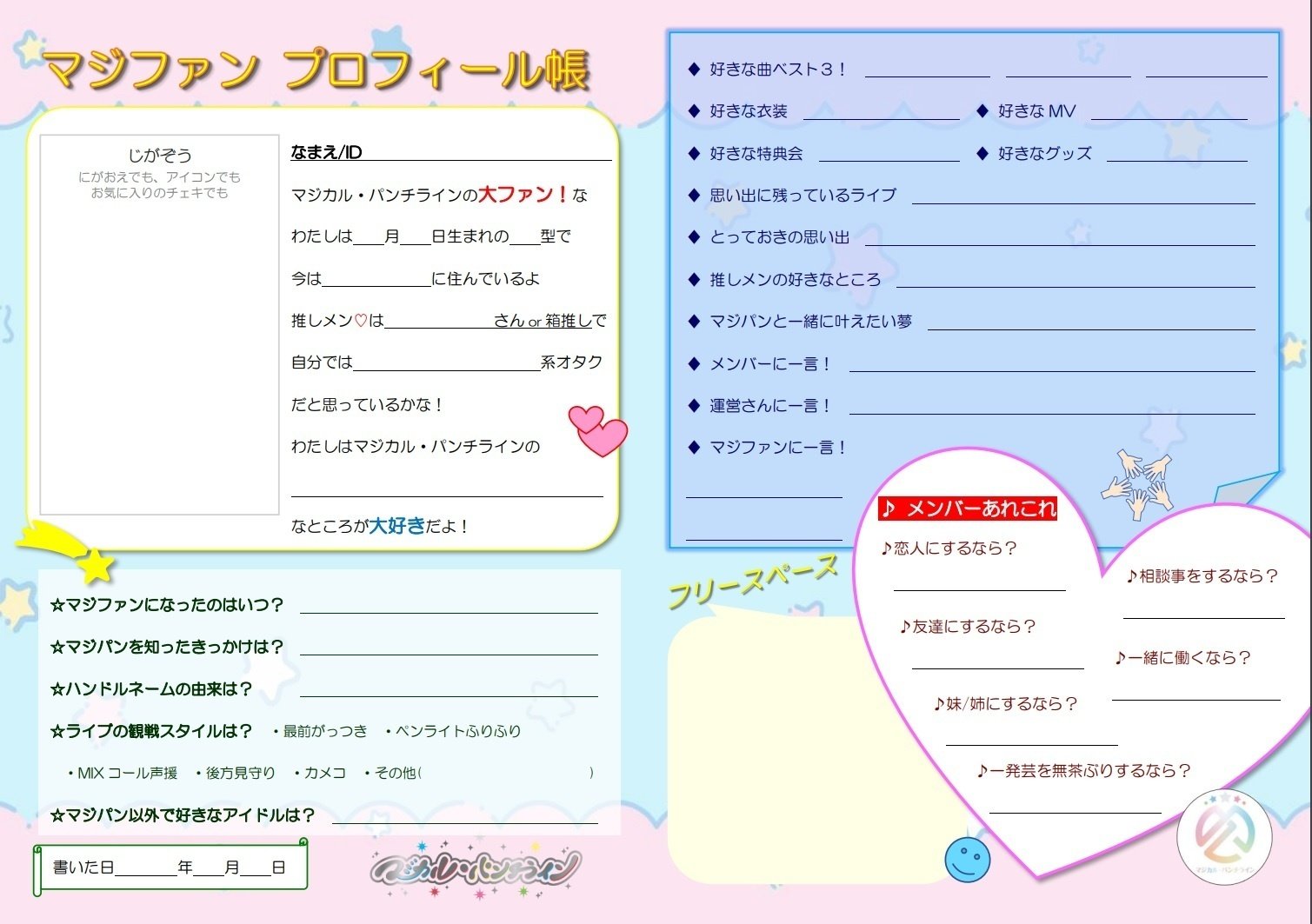1312x924 pixels.
Task: Select the 最前がっつき viewing style option
Action: (x=320, y=731)
